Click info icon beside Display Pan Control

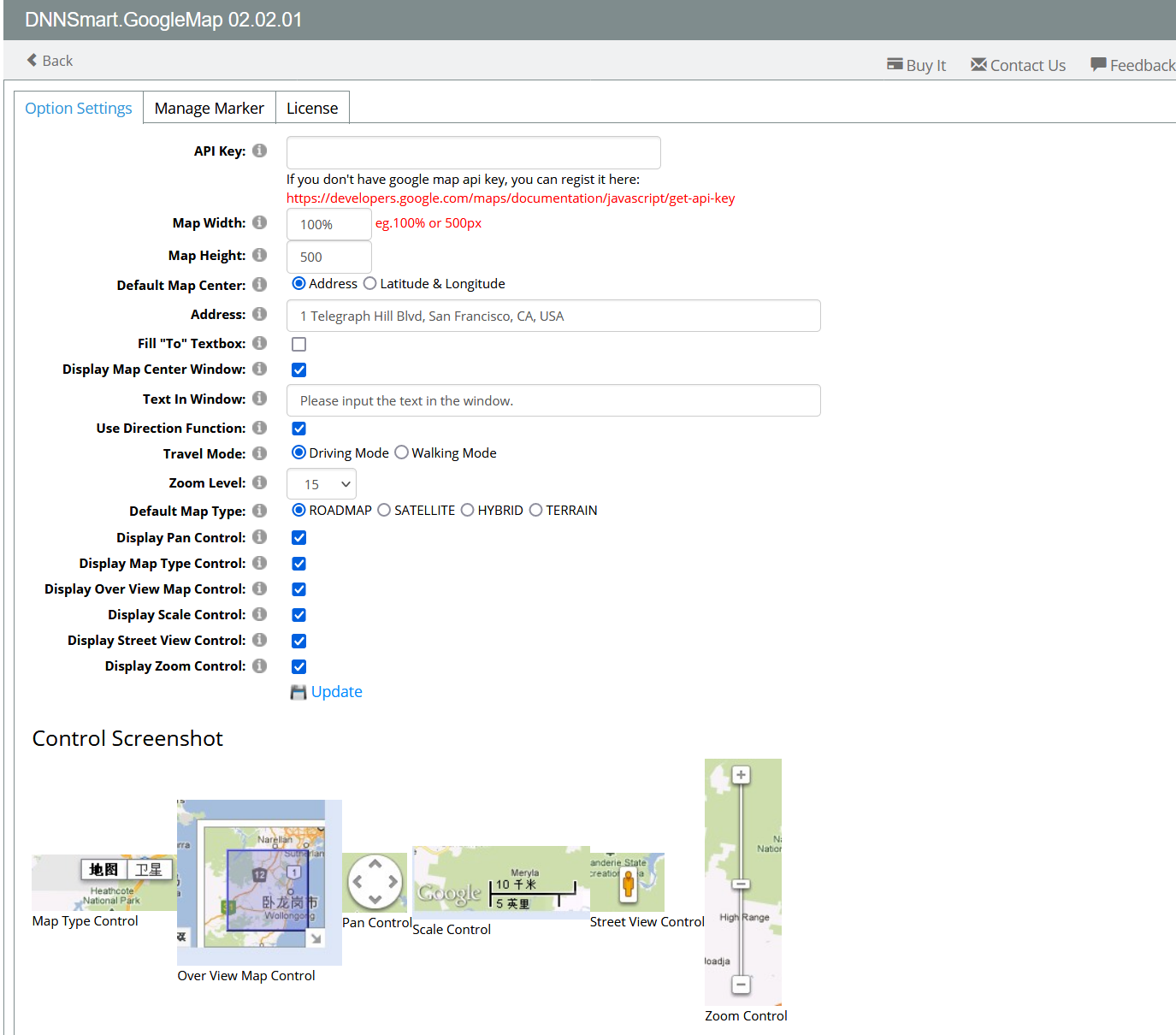[260, 537]
